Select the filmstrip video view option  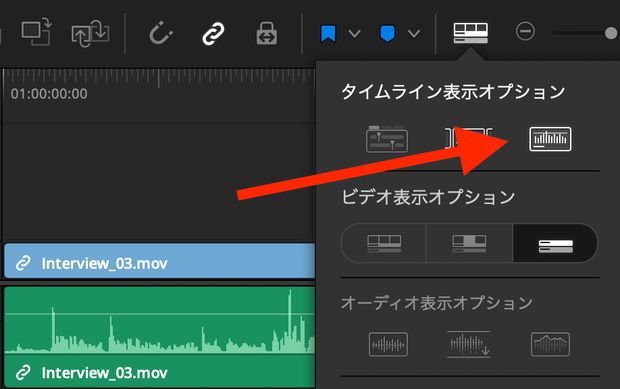384,243
